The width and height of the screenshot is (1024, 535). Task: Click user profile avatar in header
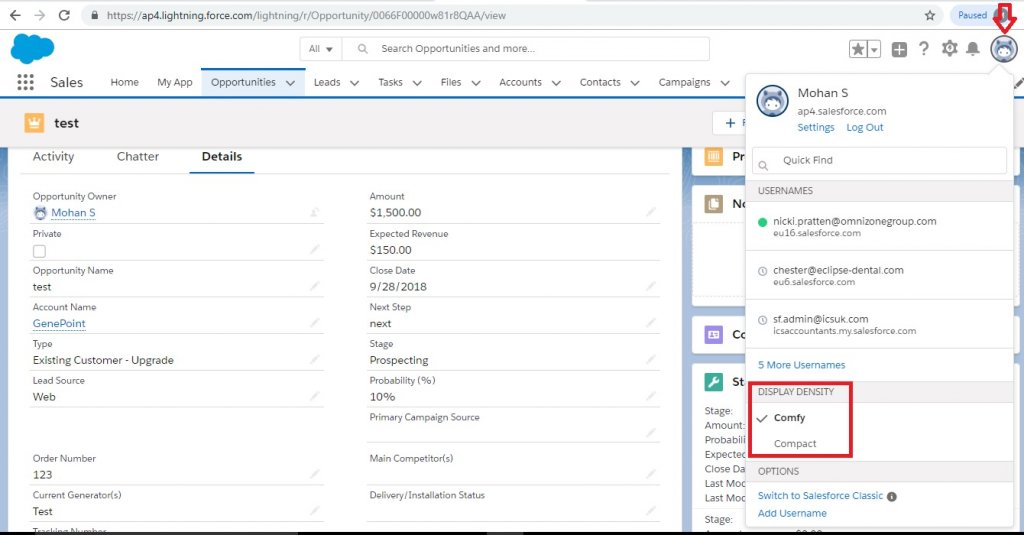(1004, 49)
